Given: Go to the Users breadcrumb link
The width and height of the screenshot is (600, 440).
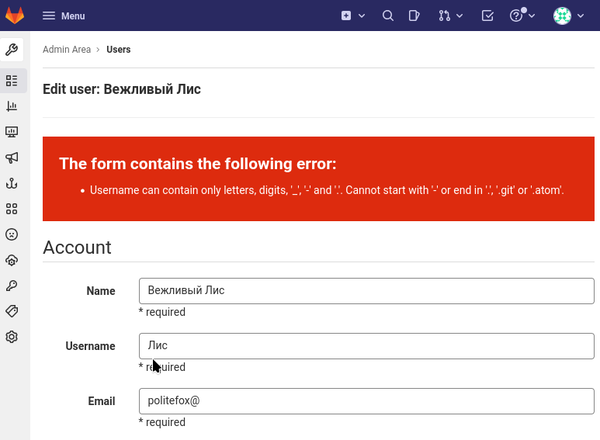Looking at the screenshot, I should 118,49.
